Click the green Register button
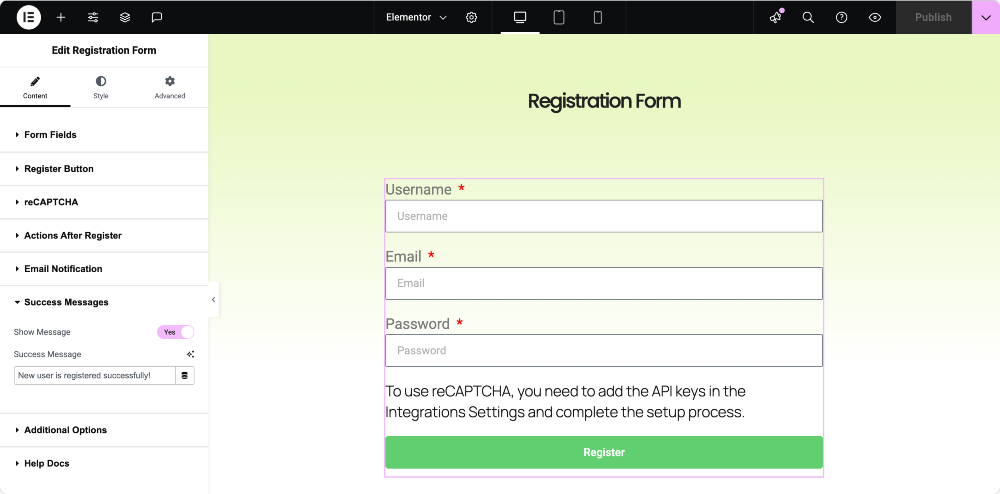Viewport: 1000px width, 494px height. coord(604,453)
